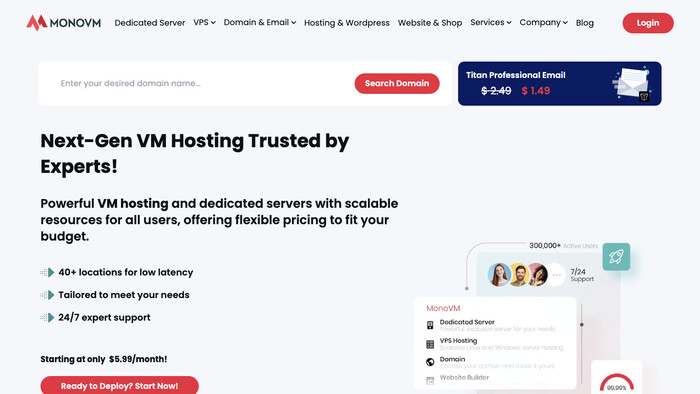700x394 pixels.
Task: Click Ready to Deploy? Start Now! button
Action: (x=119, y=385)
